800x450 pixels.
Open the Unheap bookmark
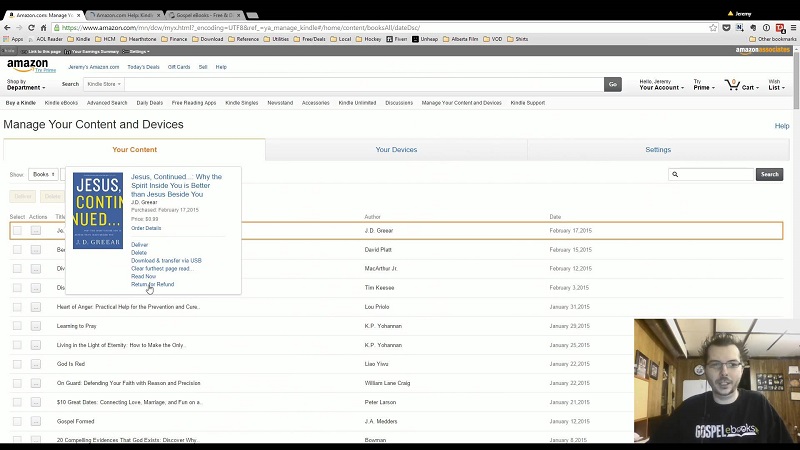[x=425, y=39]
